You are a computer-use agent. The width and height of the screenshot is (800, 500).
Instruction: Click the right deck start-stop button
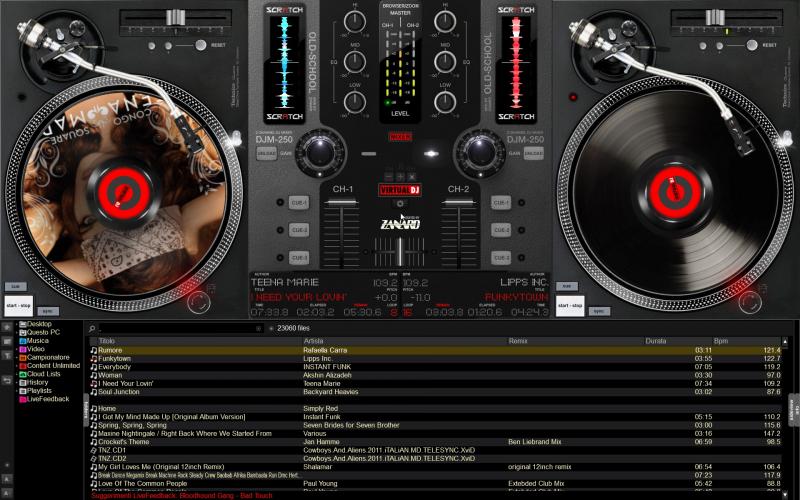(570, 306)
